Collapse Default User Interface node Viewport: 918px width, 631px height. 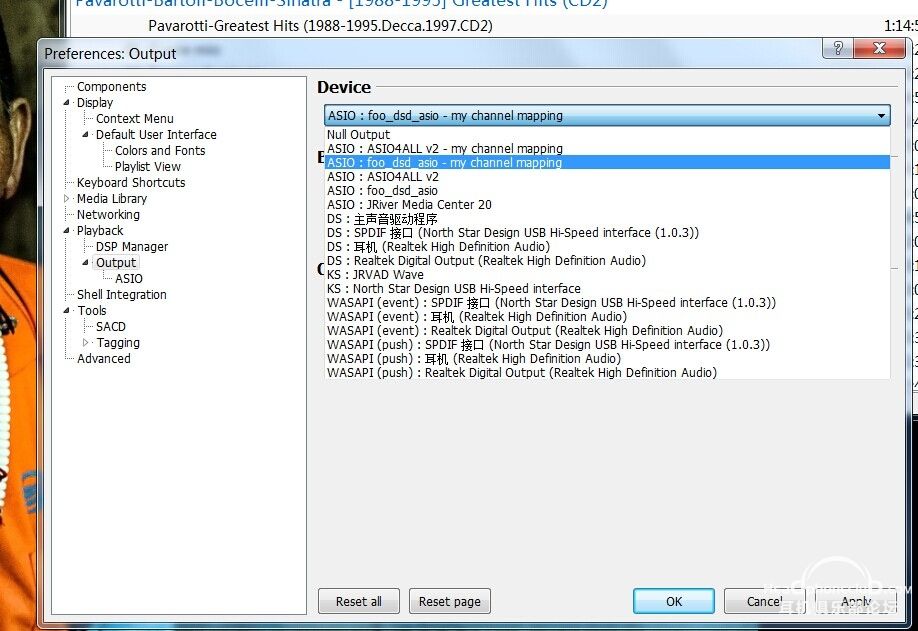85,135
